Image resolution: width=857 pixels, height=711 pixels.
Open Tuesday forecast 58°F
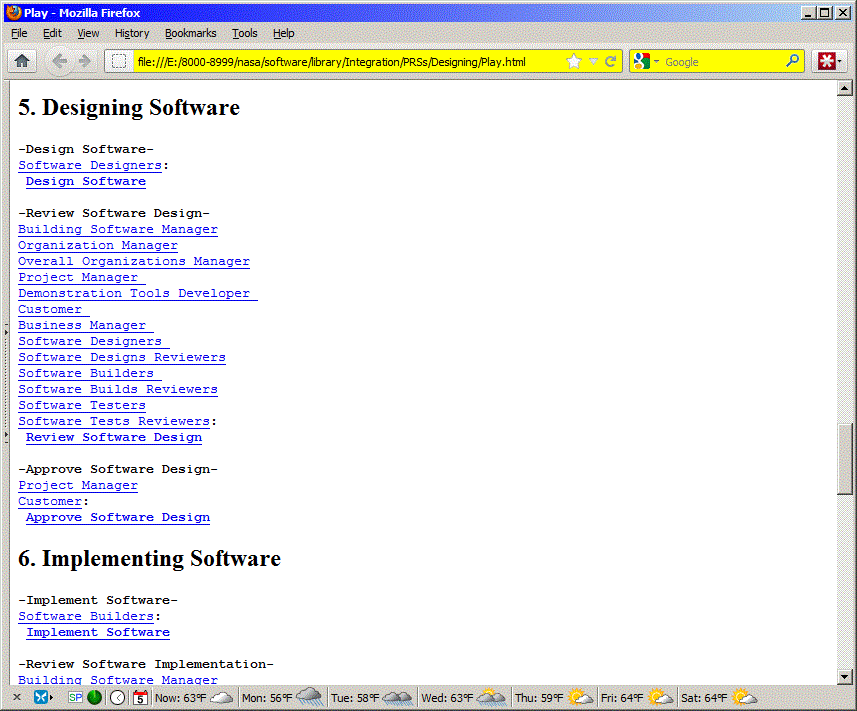click(x=371, y=698)
